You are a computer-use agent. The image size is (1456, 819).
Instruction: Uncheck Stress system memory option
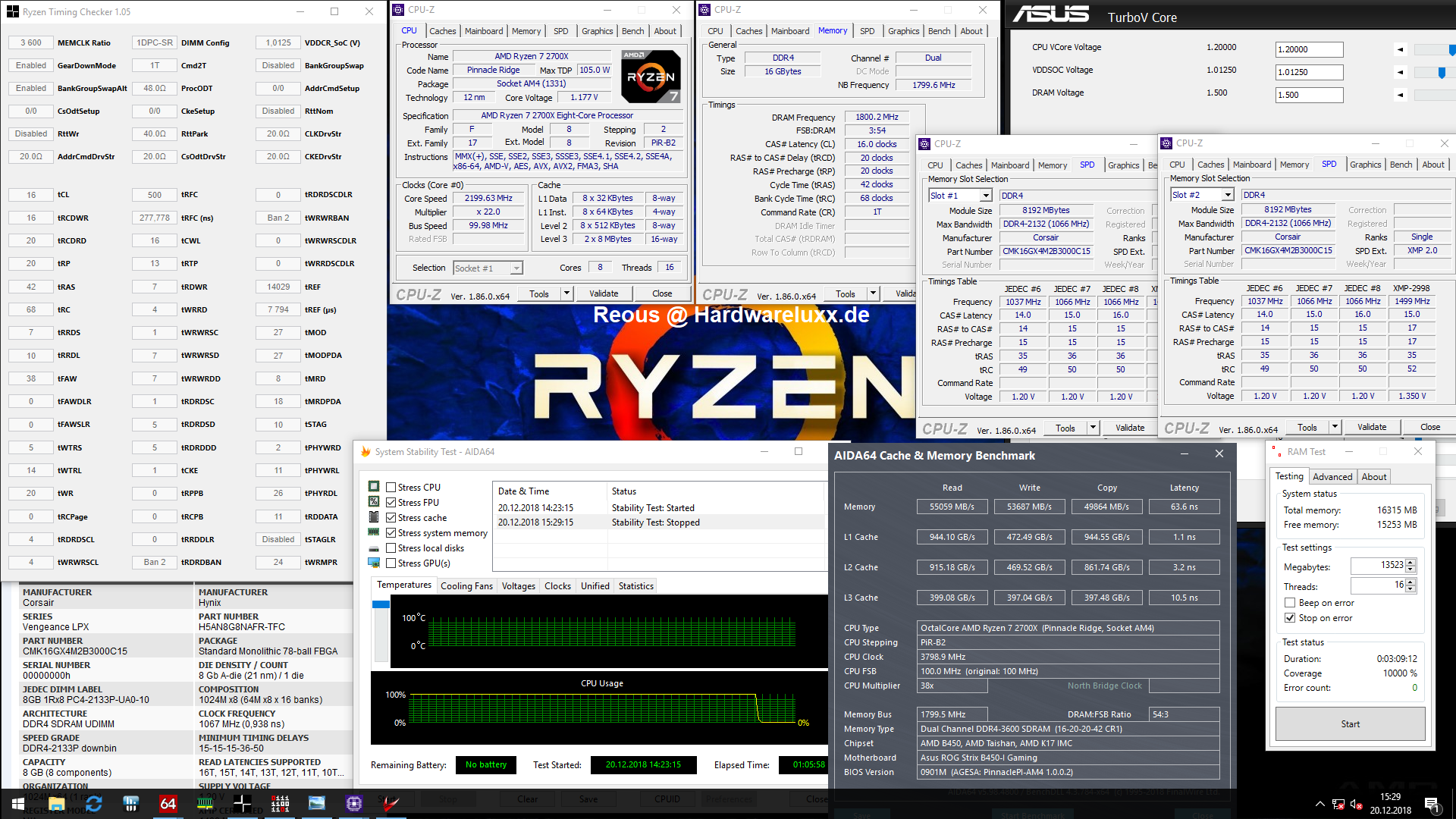391,533
